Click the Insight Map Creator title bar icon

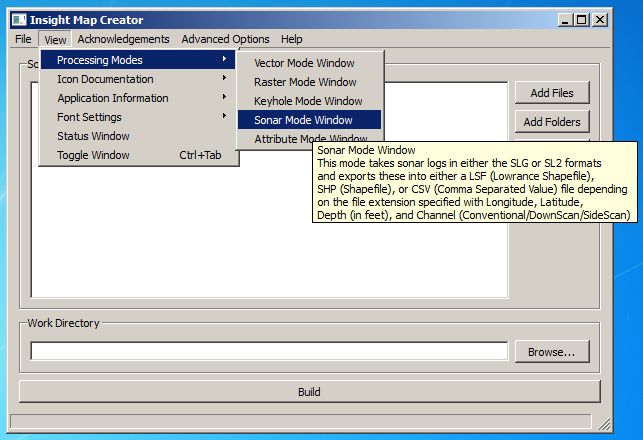pos(17,20)
